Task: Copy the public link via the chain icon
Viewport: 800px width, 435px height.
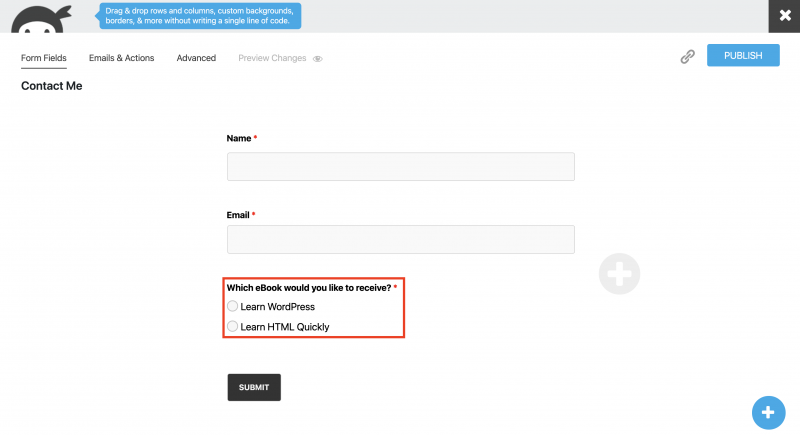Action: [x=687, y=57]
